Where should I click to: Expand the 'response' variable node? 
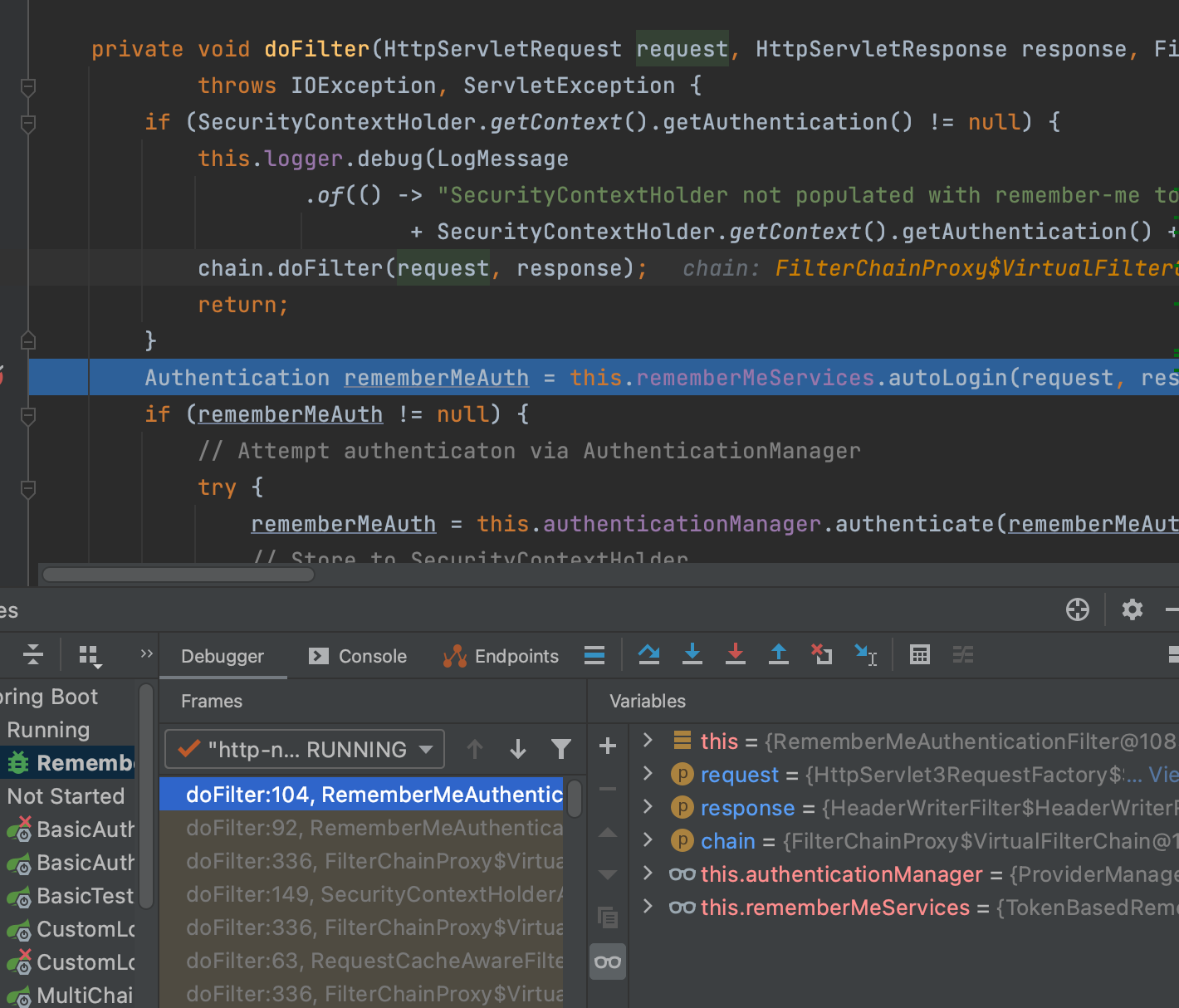point(648,806)
